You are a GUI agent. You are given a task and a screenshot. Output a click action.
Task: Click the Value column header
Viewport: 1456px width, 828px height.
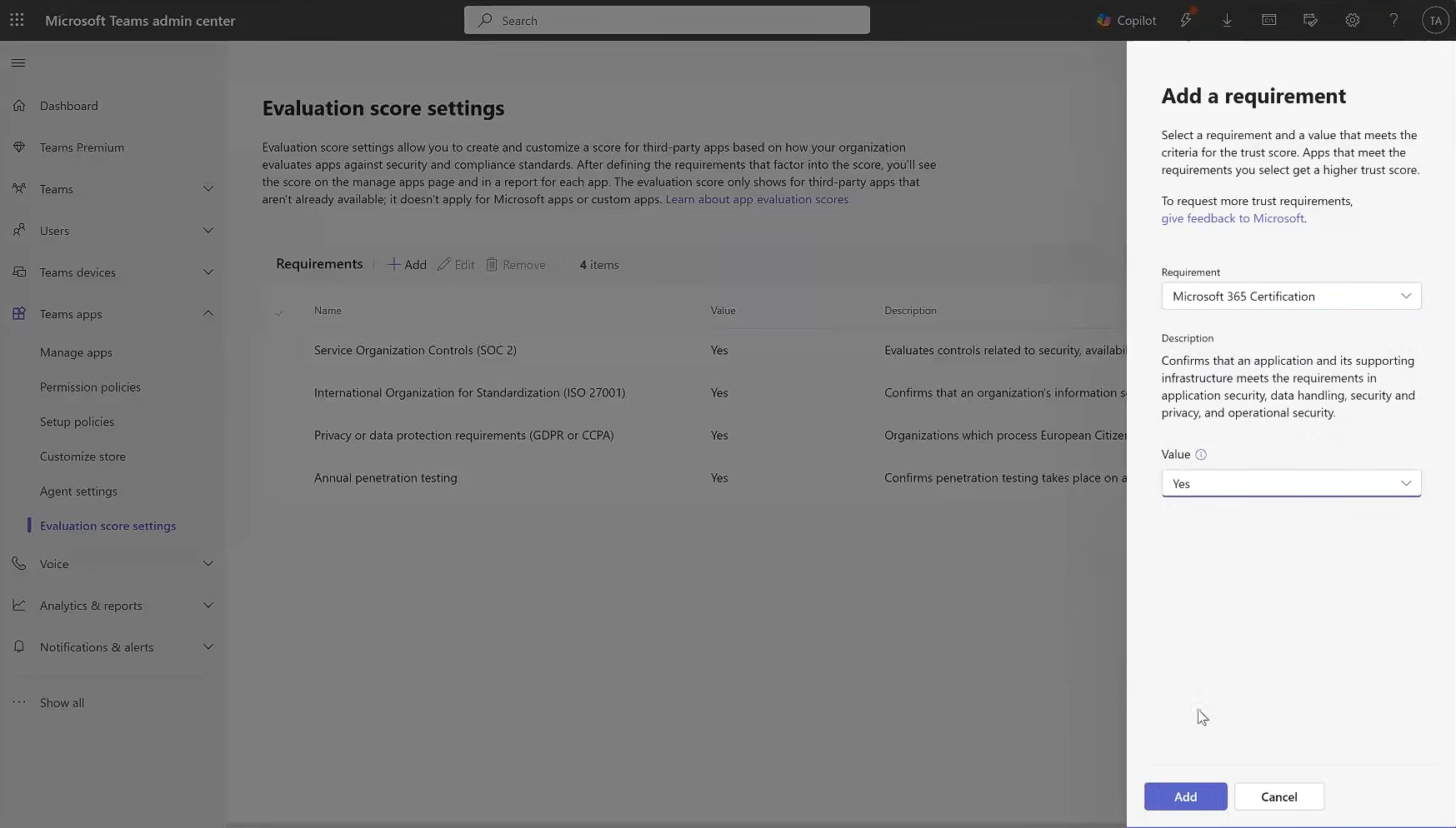click(x=723, y=310)
